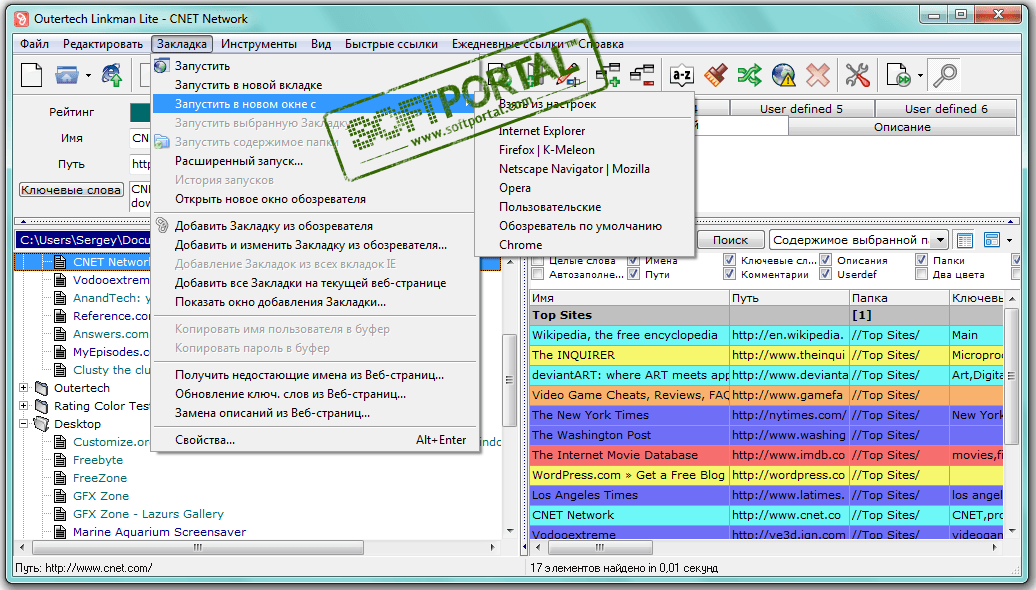The width and height of the screenshot is (1036, 590).
Task: Enable the Целые слова checkbox
Action: [538, 260]
